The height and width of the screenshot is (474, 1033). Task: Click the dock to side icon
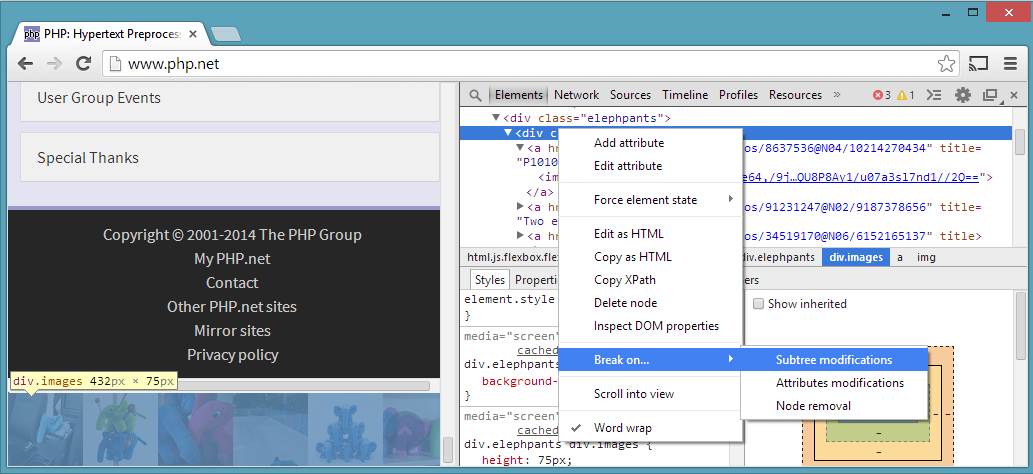[x=990, y=95]
